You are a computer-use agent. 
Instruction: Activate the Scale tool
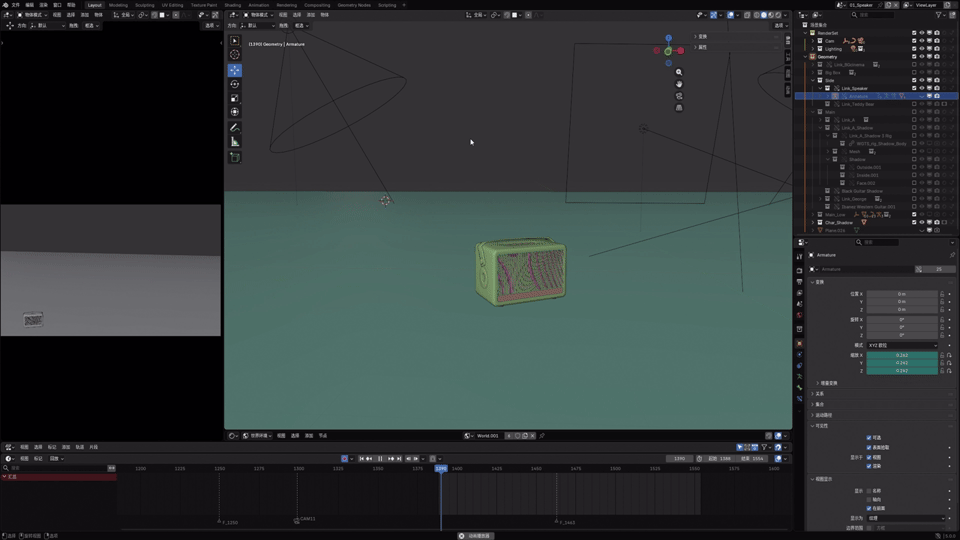[x=234, y=98]
